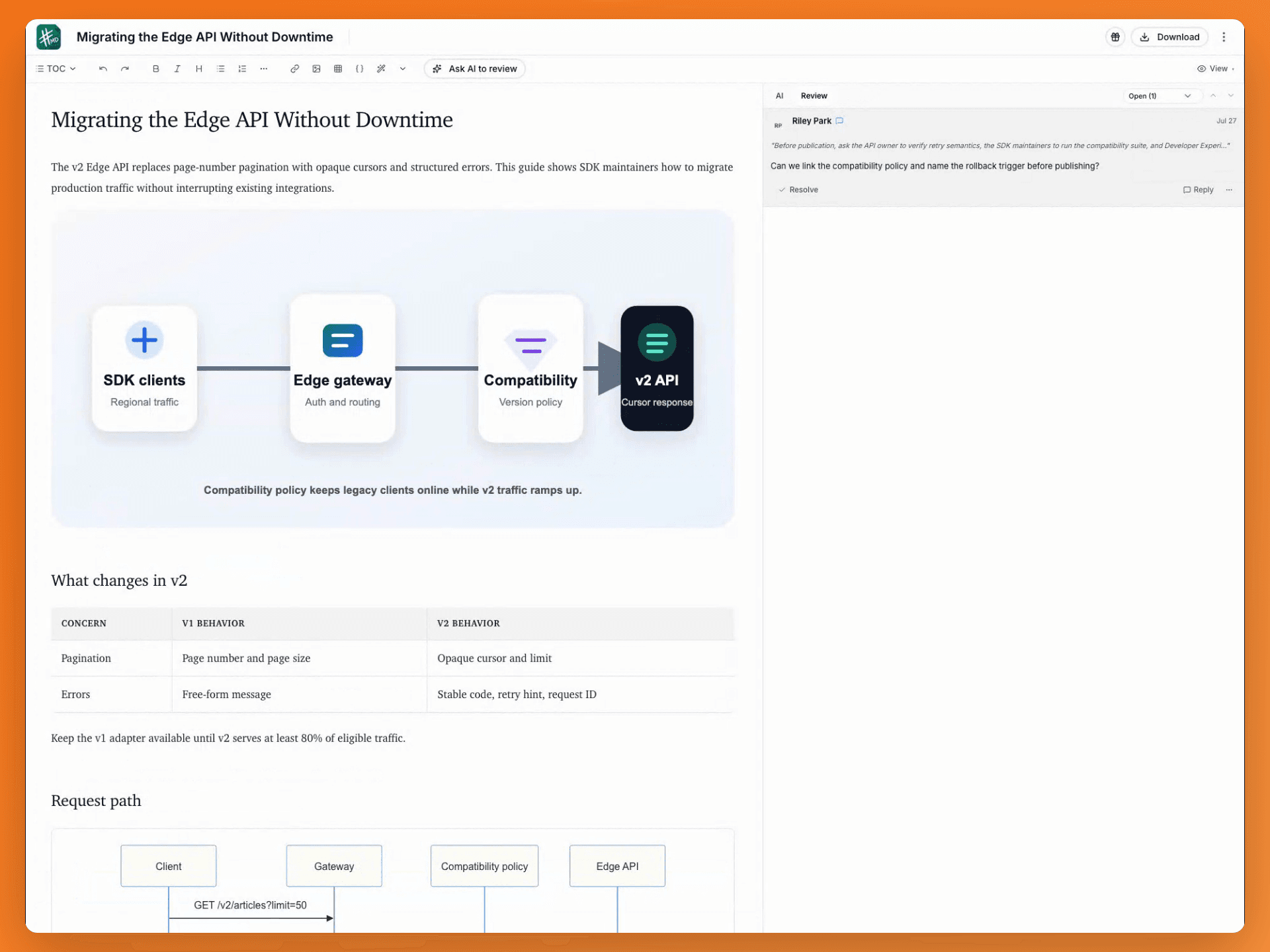Open the View mode dropdown
This screenshot has width=1270, height=952.
1216,69
